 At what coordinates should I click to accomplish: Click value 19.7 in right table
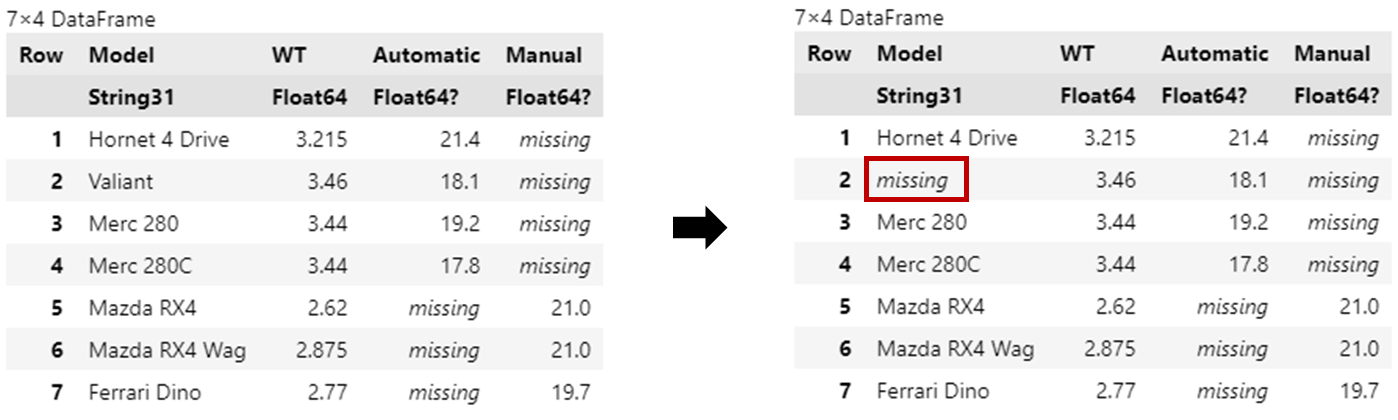pos(1357,391)
